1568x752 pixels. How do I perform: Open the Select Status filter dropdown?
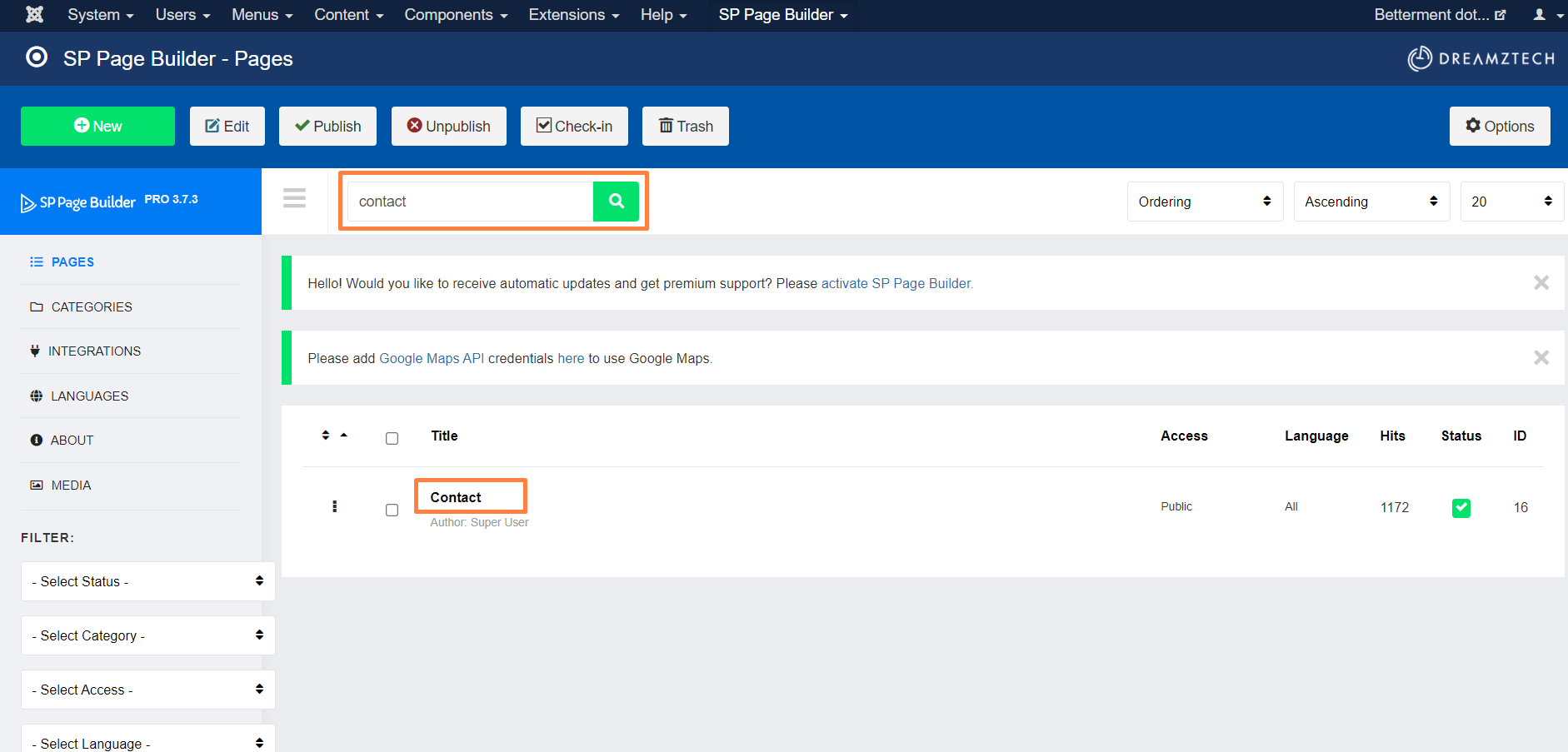(x=147, y=581)
